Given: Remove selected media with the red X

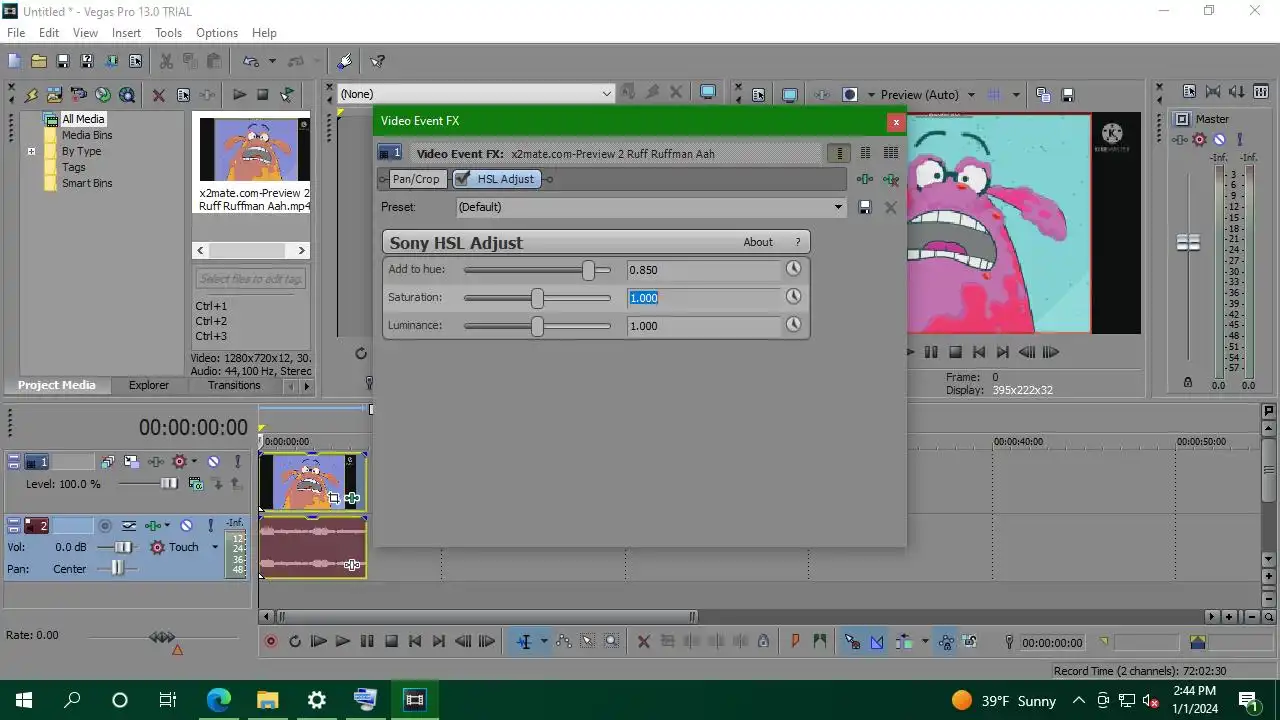Looking at the screenshot, I should (159, 95).
